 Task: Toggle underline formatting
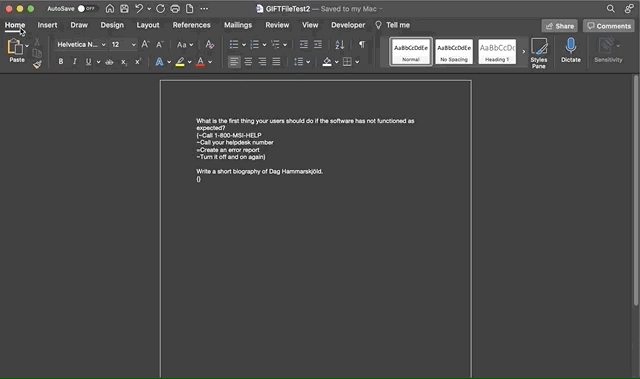[x=88, y=62]
